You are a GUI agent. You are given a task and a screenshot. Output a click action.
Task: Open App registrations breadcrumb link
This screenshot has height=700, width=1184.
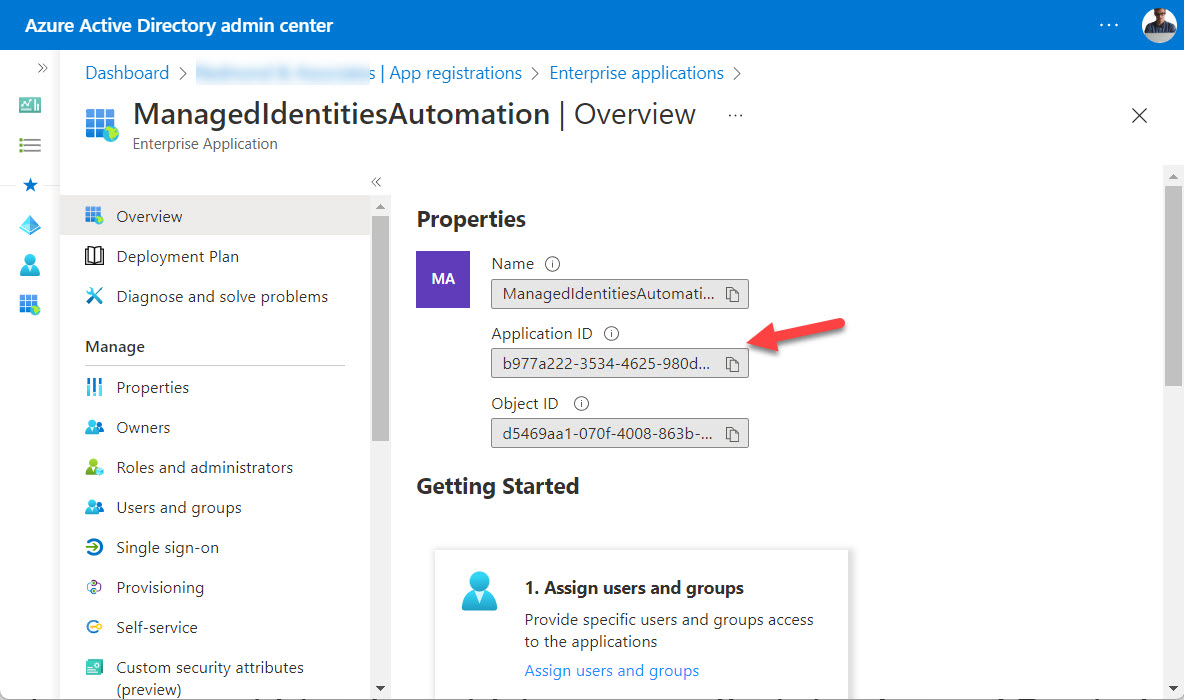tap(455, 72)
